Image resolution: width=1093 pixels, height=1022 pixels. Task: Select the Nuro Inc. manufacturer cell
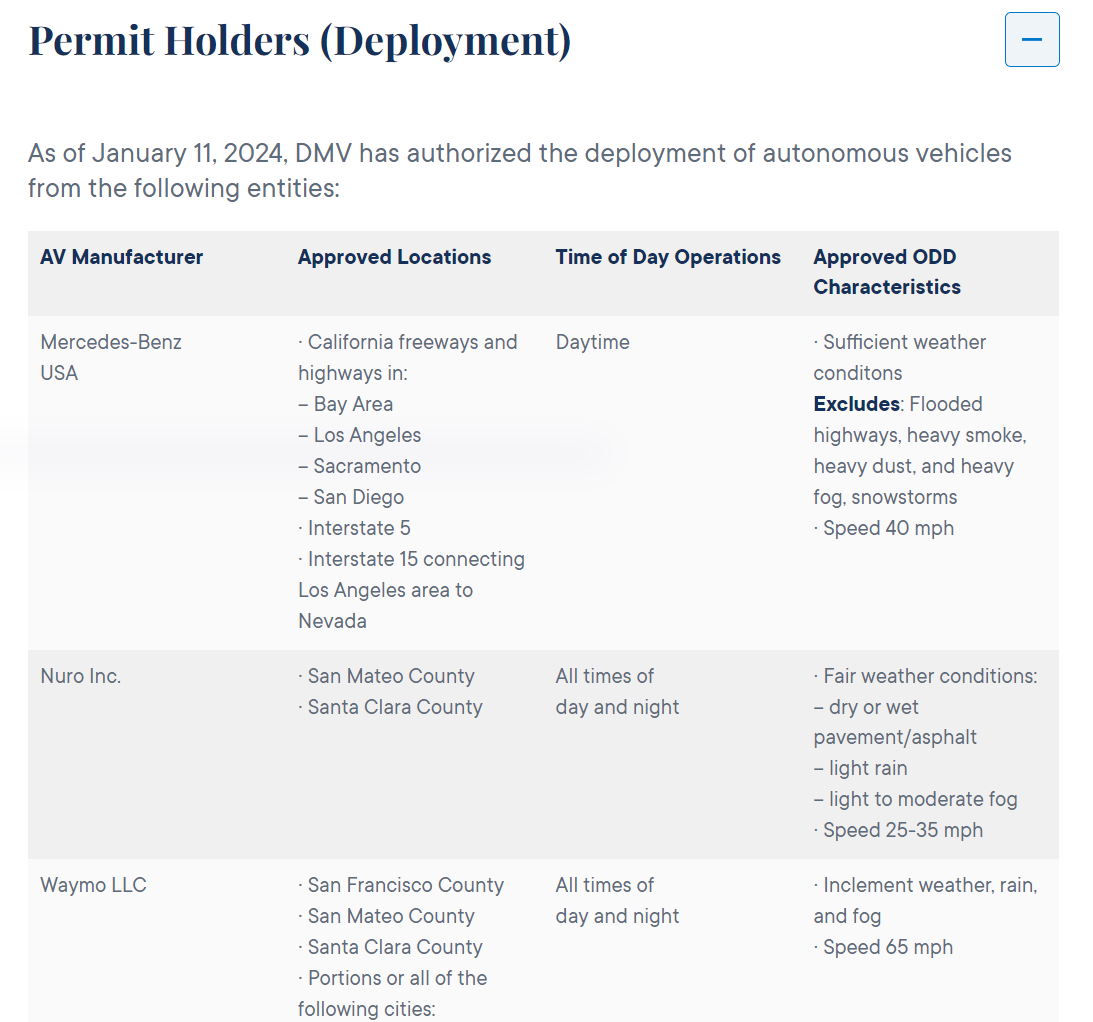pos(80,676)
